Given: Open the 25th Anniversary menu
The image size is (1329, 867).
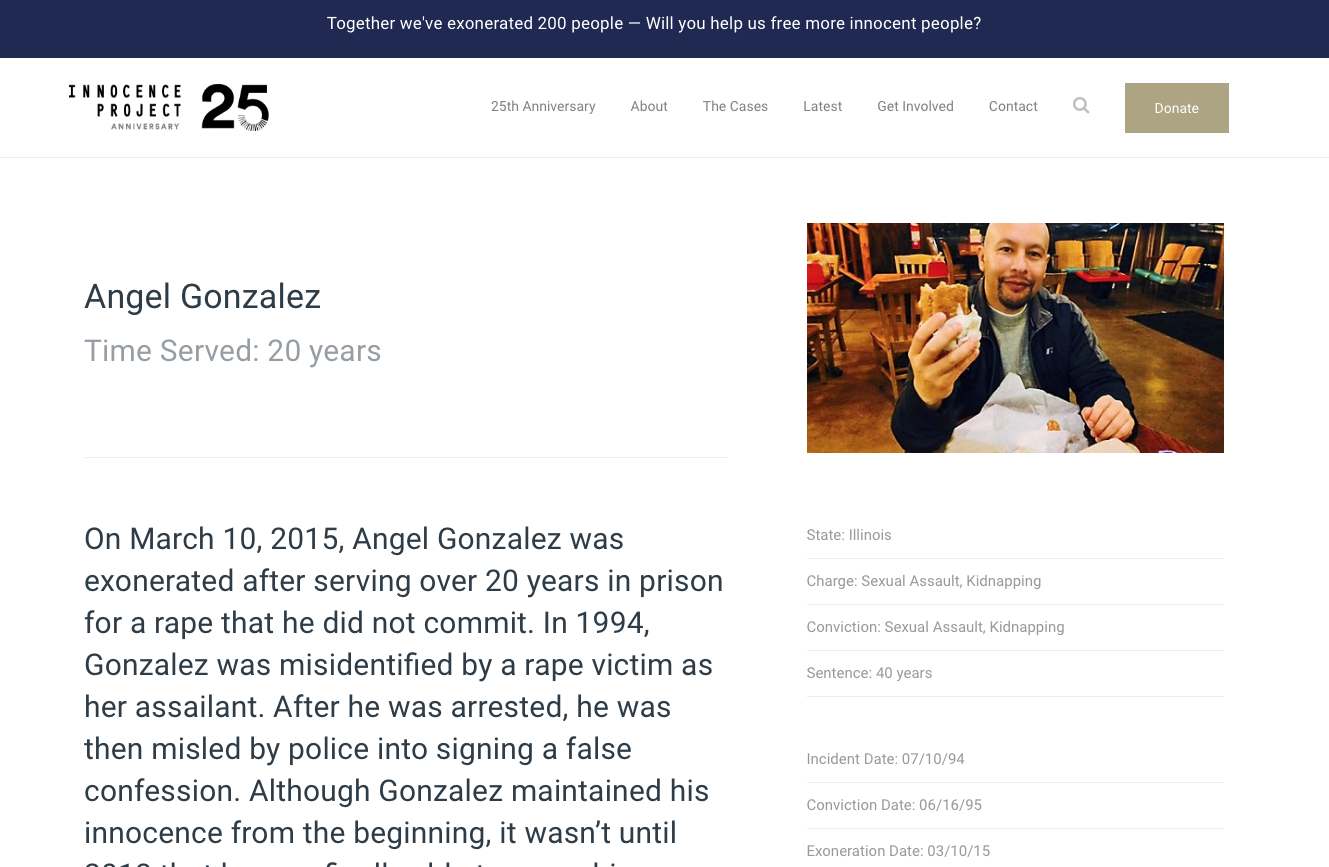Looking at the screenshot, I should (x=543, y=106).
